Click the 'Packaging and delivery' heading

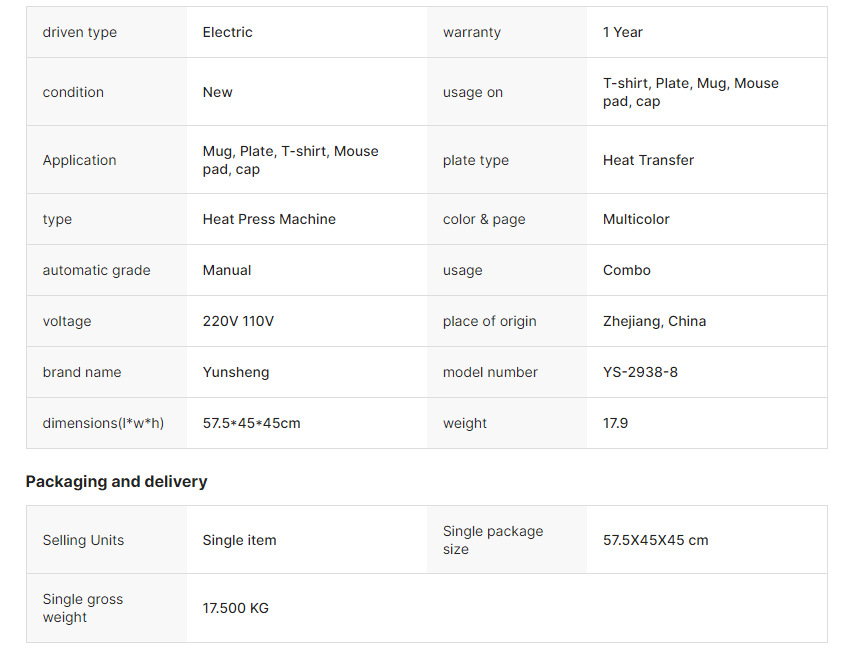pyautogui.click(x=116, y=482)
